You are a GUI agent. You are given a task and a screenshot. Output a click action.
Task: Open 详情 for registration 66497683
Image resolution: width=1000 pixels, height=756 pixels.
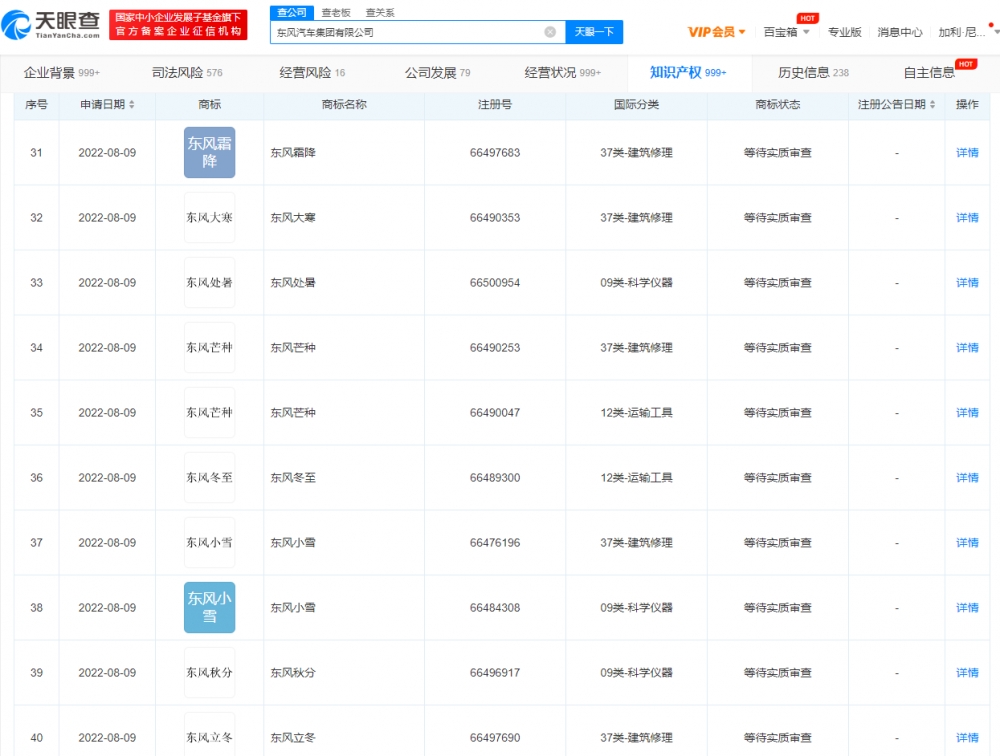(967, 152)
